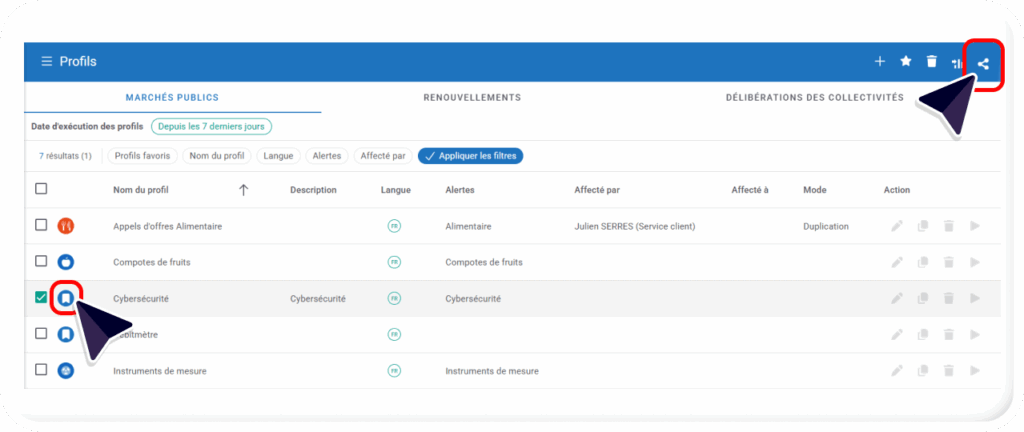Image resolution: width=1024 pixels, height=432 pixels.
Task: Uncheck the Cybersécurité row checkbox
Action: pyautogui.click(x=41, y=298)
